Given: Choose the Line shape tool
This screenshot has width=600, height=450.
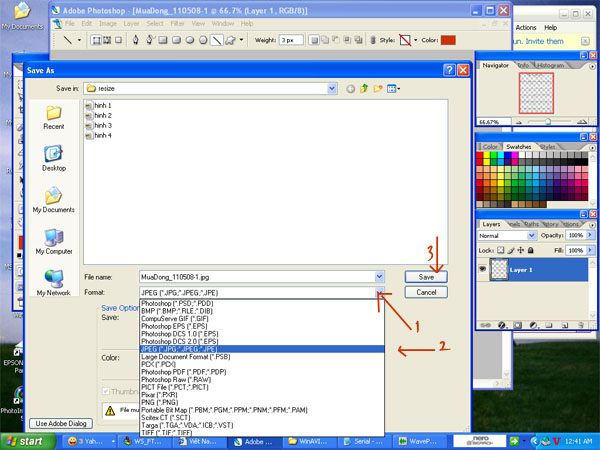Looking at the screenshot, I should (217, 40).
